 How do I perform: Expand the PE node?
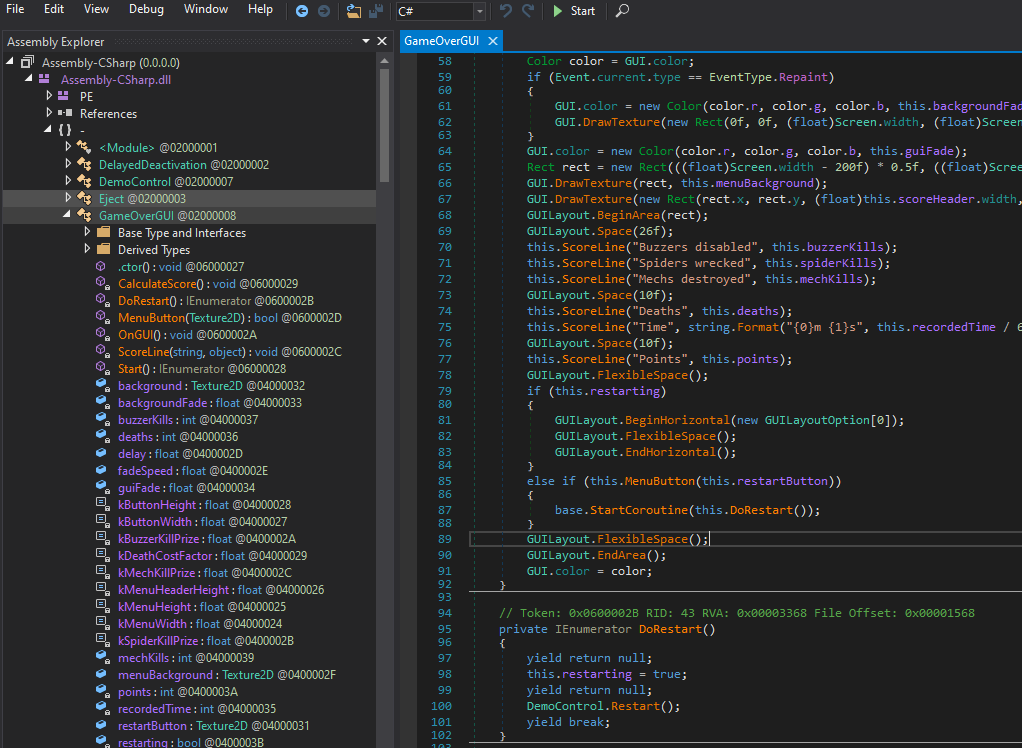click(x=49, y=96)
